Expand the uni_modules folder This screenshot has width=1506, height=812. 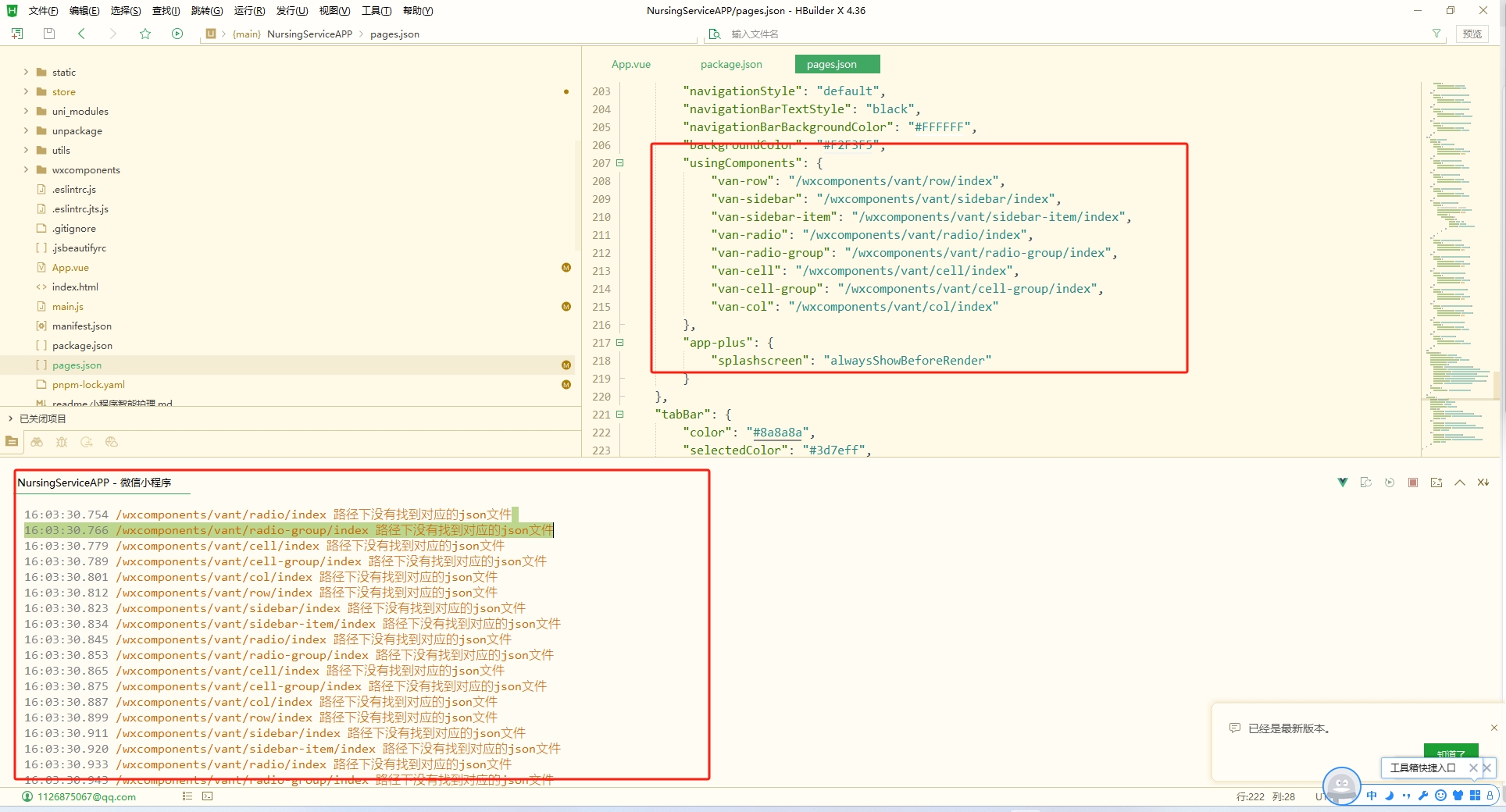(x=26, y=111)
